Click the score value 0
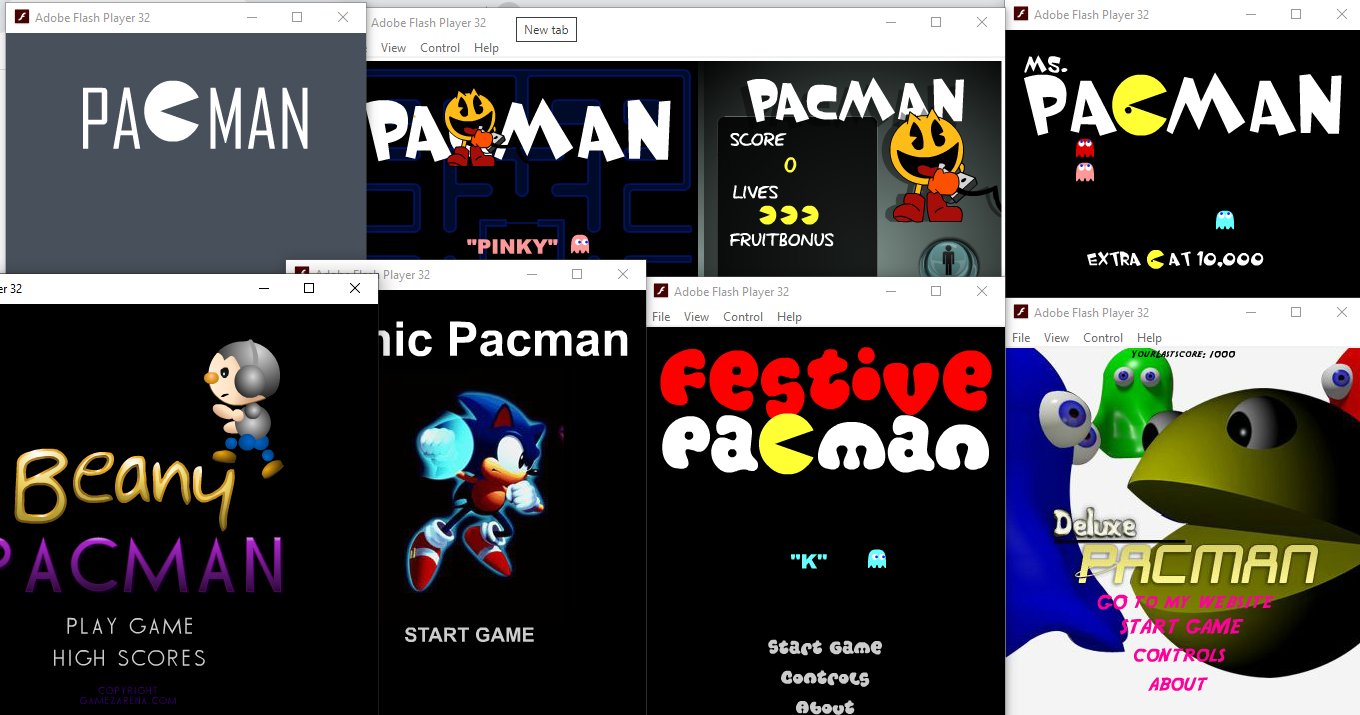This screenshot has height=715, width=1360. (x=790, y=165)
